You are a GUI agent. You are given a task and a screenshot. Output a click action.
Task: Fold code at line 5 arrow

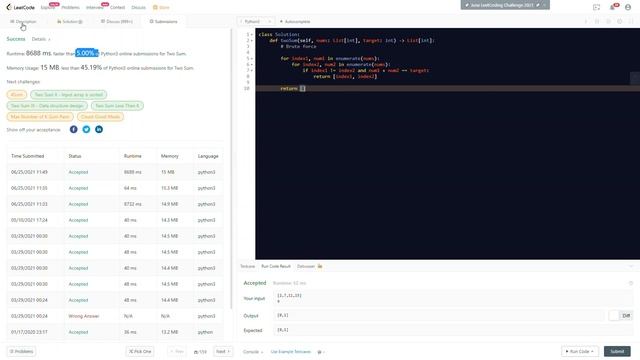252,58
